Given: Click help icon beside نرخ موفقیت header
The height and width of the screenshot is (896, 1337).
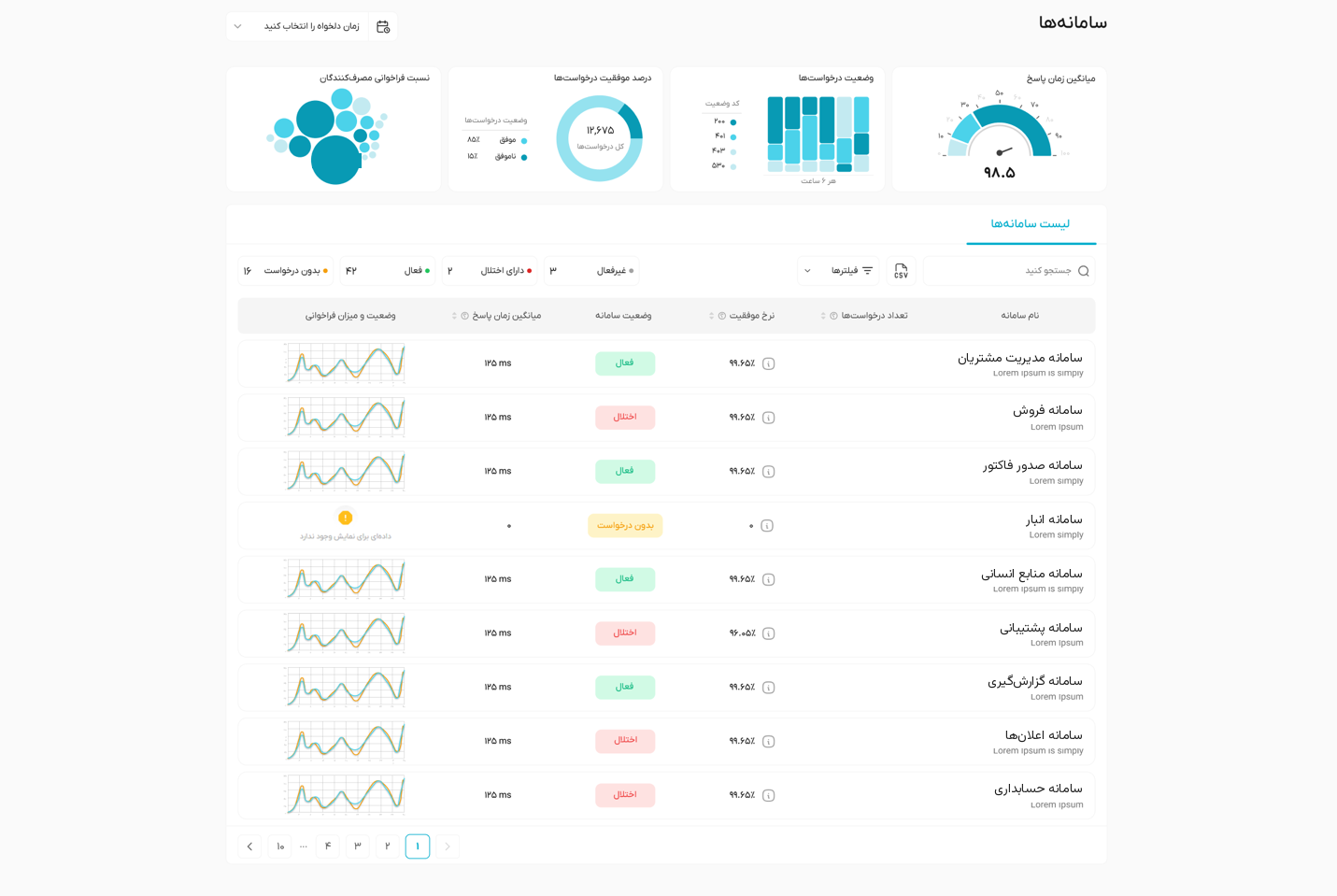Looking at the screenshot, I should (x=721, y=316).
